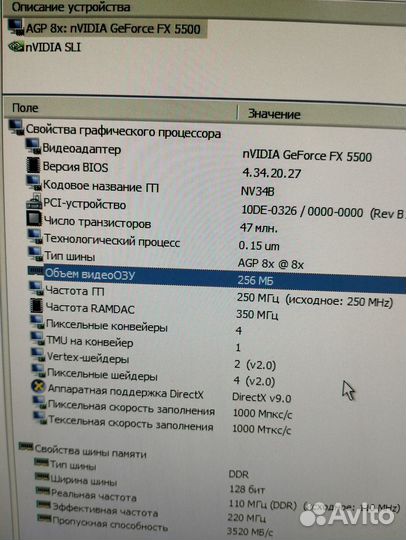Click the icon for 'Пропускная способность' row
Screen dimensions: 406x540
[45, 518]
